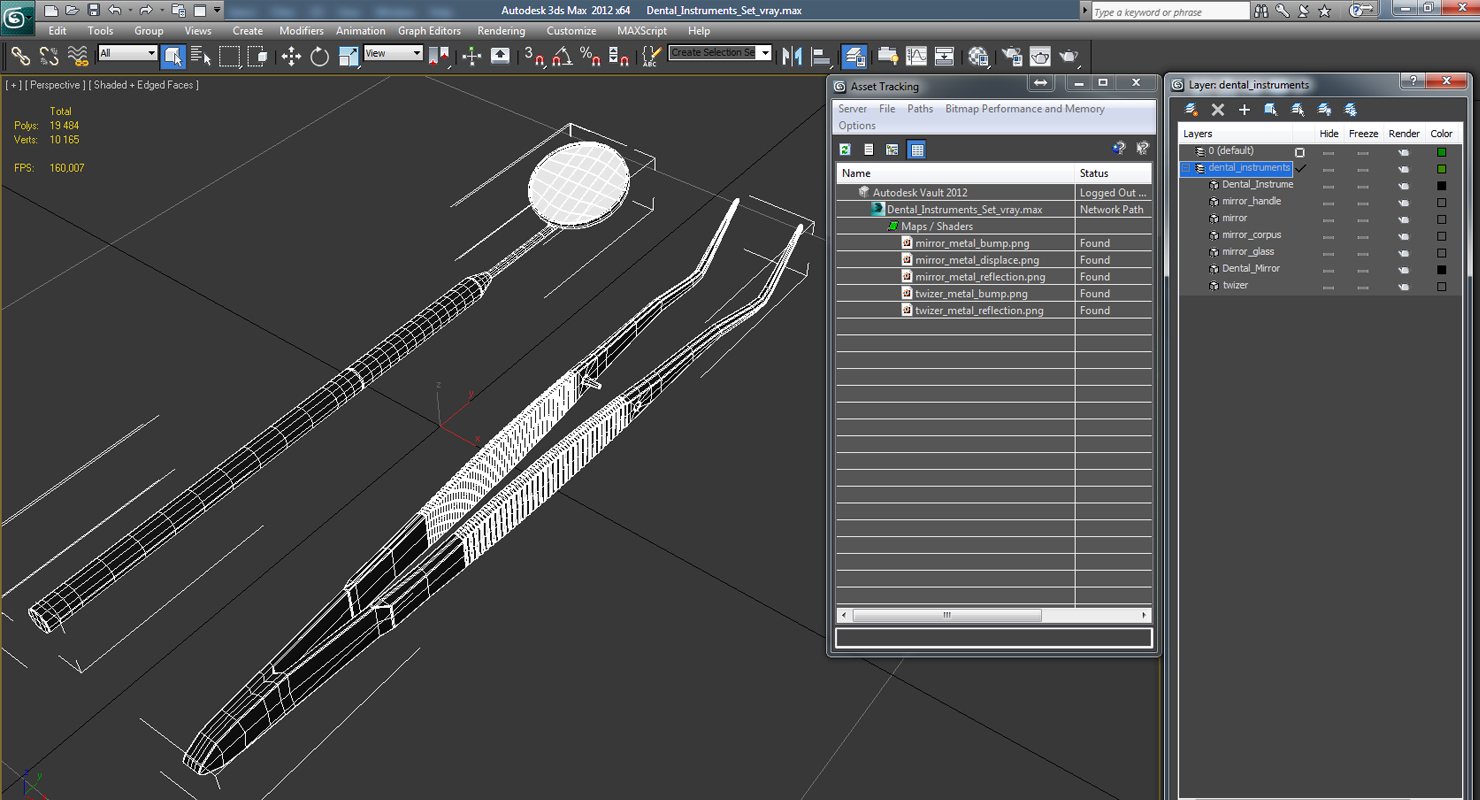
Task: Toggle the 3D Snaps button
Action: [534, 56]
